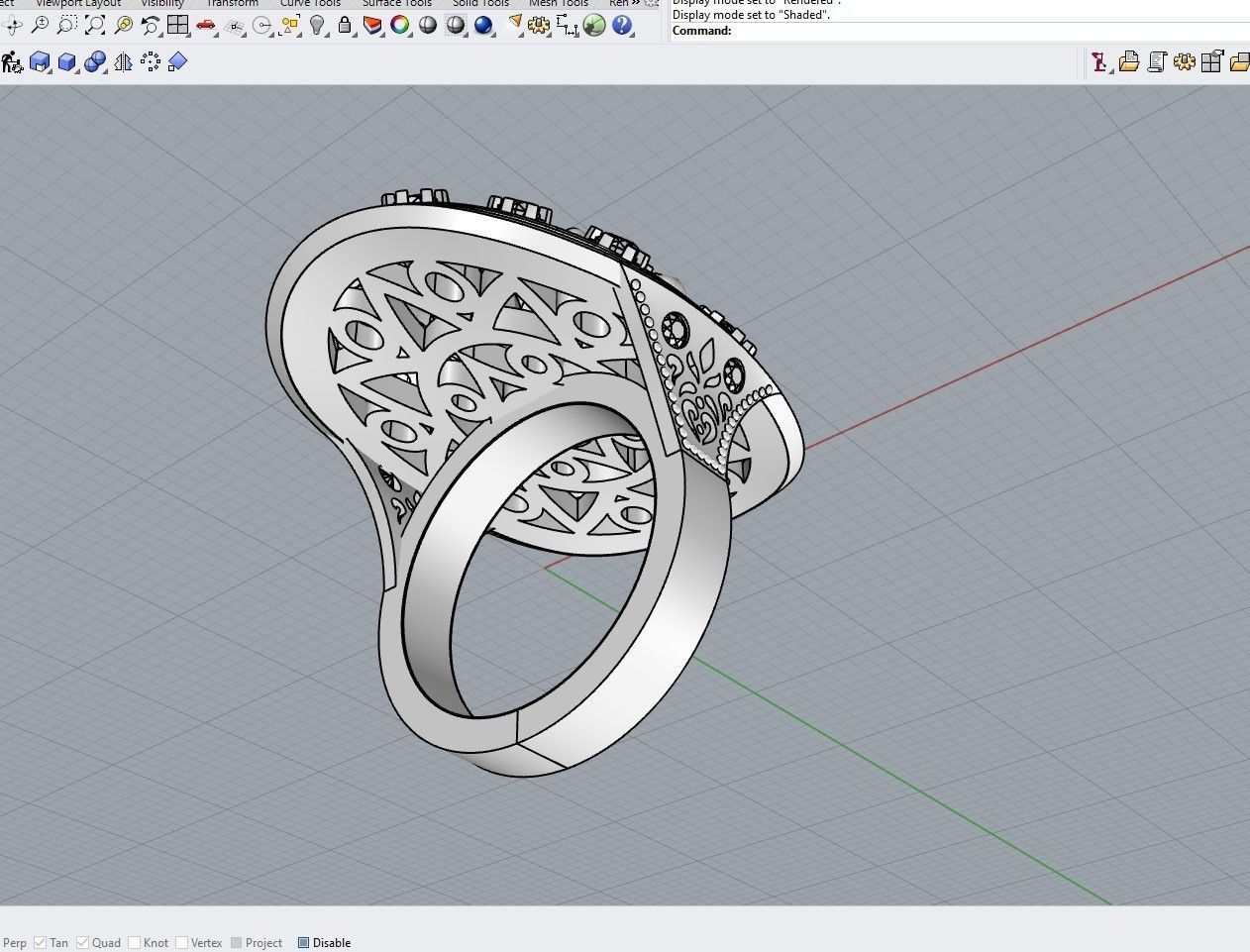
Task: Click the Dimension tool icon
Action: [x=568, y=25]
